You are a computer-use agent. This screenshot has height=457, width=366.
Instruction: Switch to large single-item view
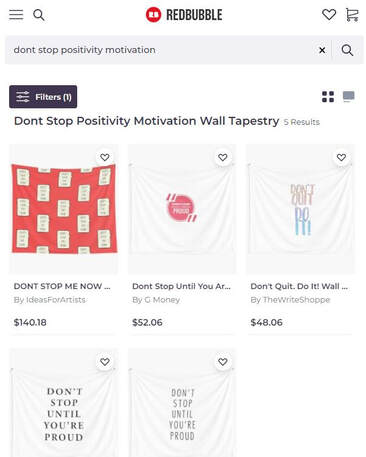point(349,97)
